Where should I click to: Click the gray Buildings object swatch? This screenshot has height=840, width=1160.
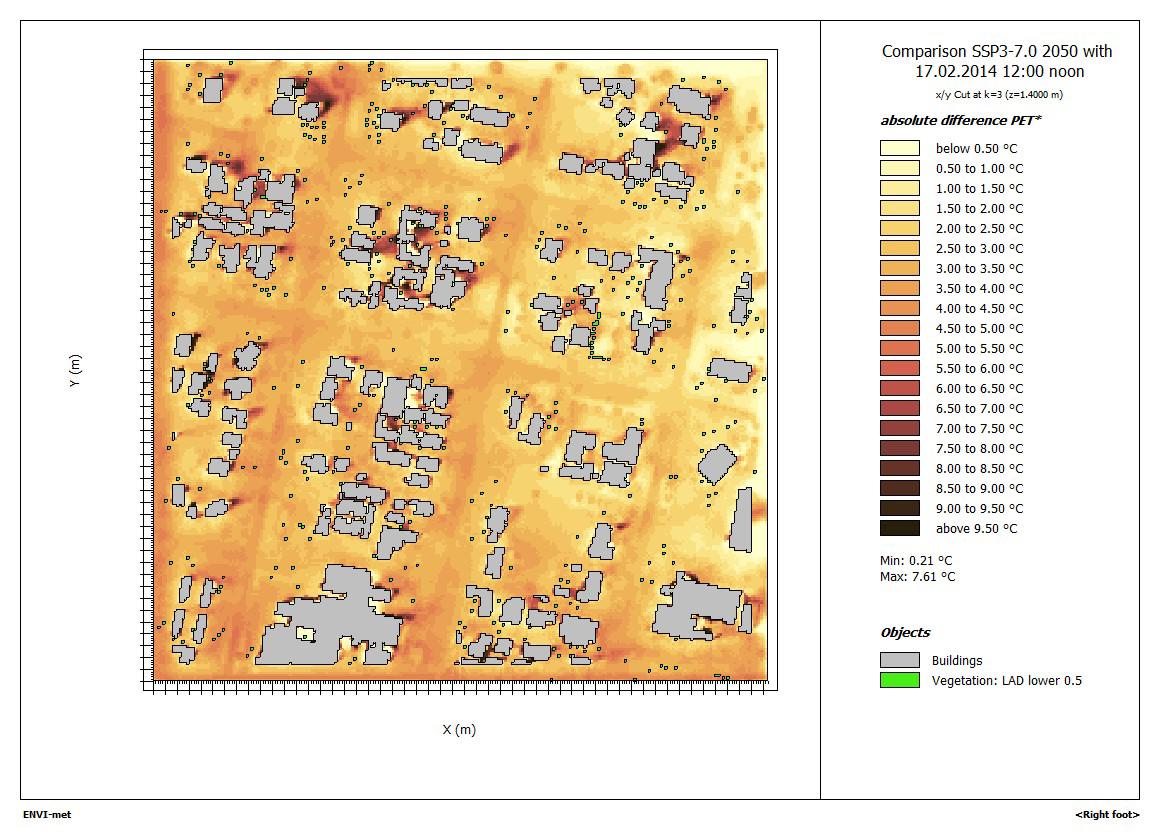[x=900, y=660]
